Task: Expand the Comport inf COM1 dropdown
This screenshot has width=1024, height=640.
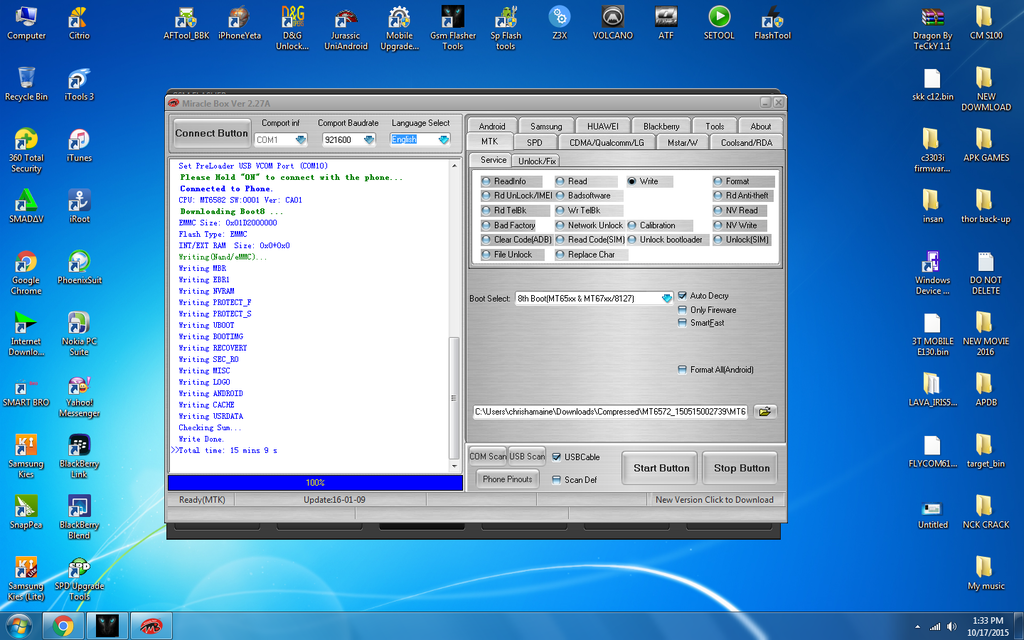Action: tap(300, 140)
